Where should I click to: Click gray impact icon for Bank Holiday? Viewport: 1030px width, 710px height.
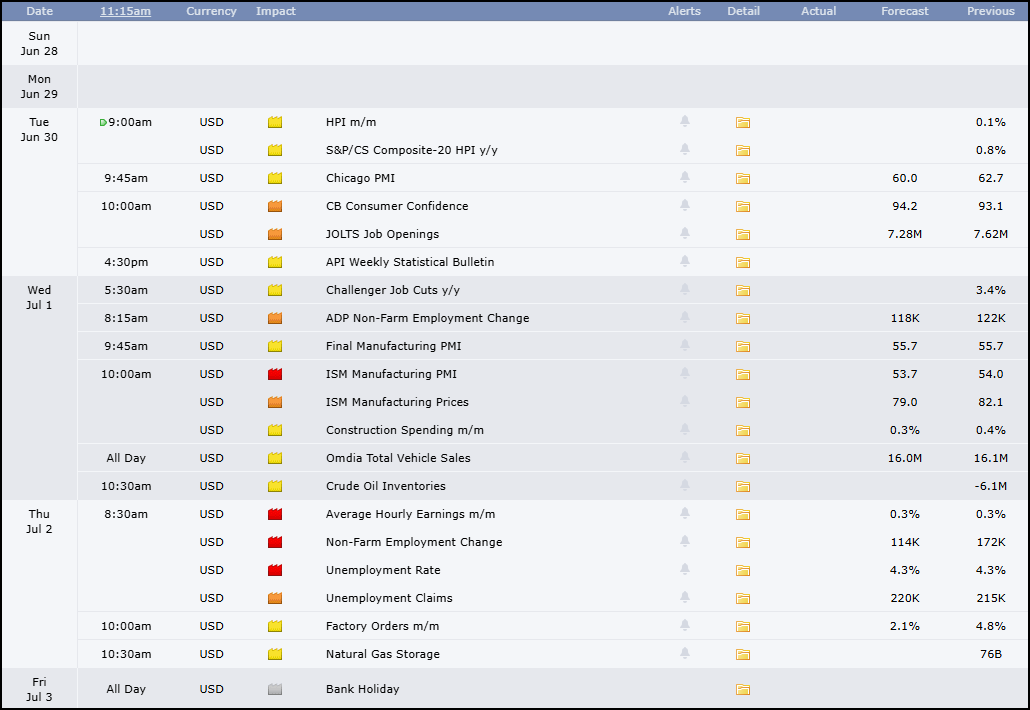275,689
